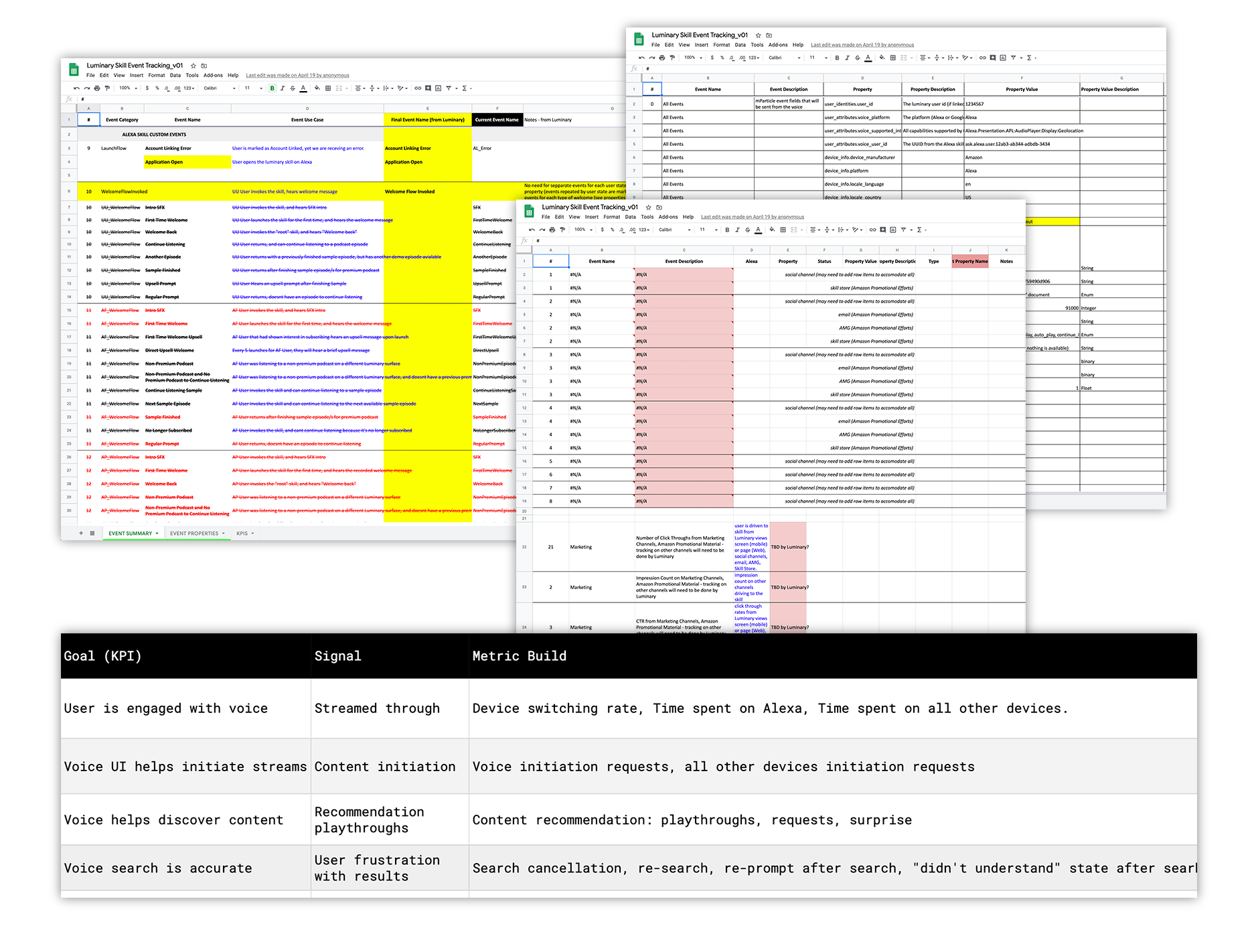Click Final Event Name yellow header cell
The width and height of the screenshot is (1248, 952).
[x=428, y=120]
